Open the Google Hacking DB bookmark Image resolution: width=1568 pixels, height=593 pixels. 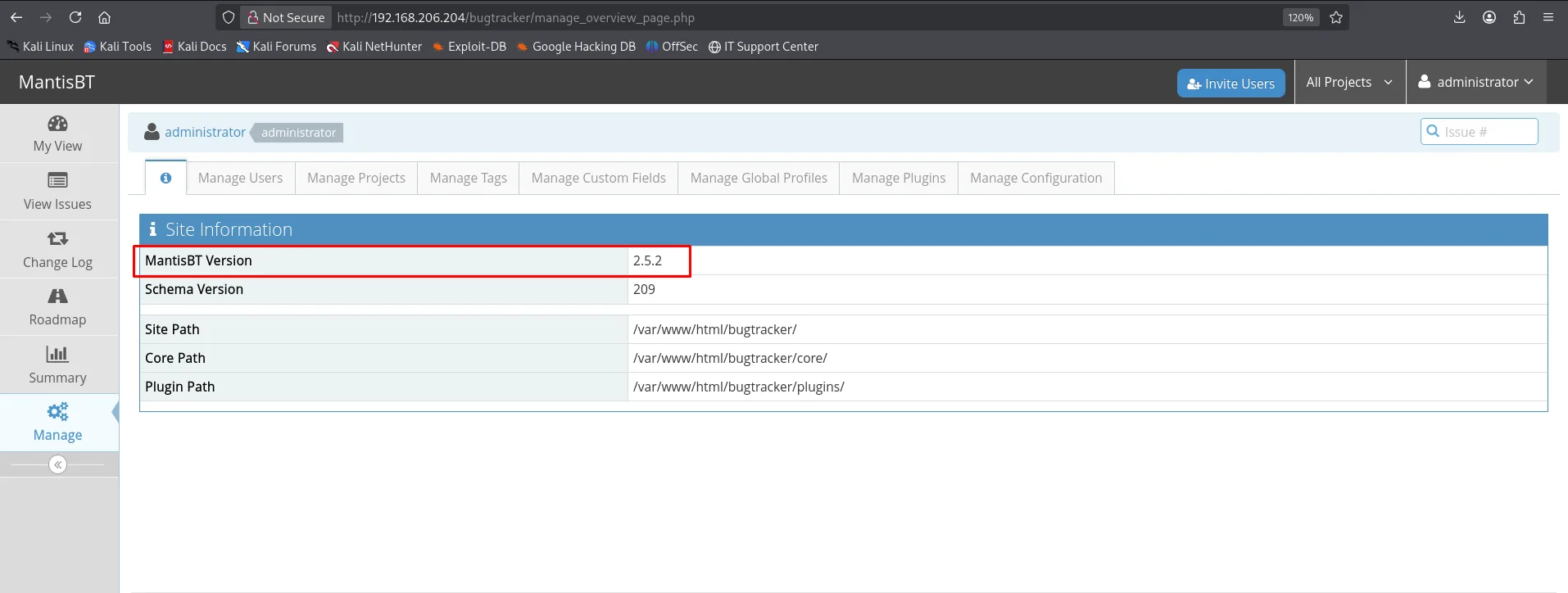(x=577, y=47)
